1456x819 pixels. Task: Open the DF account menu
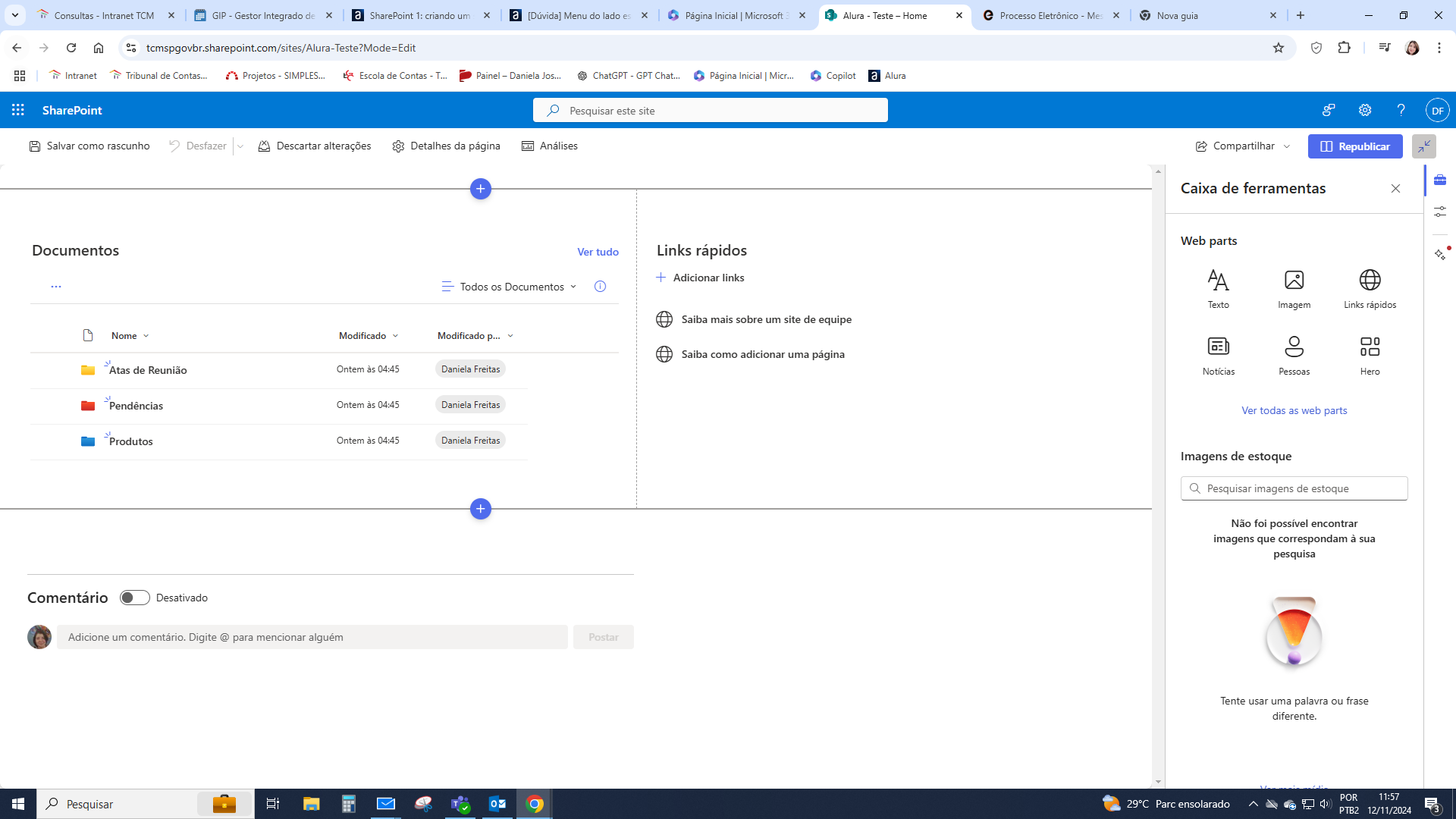click(x=1437, y=110)
